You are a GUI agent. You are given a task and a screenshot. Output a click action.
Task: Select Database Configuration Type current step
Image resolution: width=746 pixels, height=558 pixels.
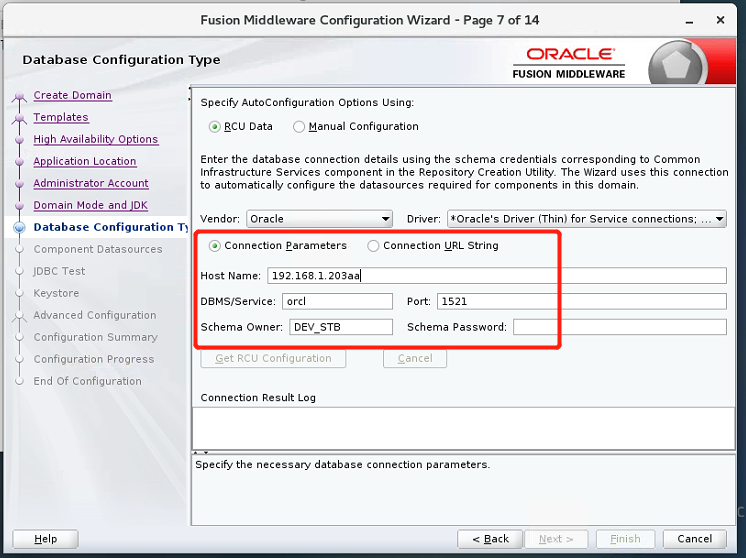coord(111,227)
